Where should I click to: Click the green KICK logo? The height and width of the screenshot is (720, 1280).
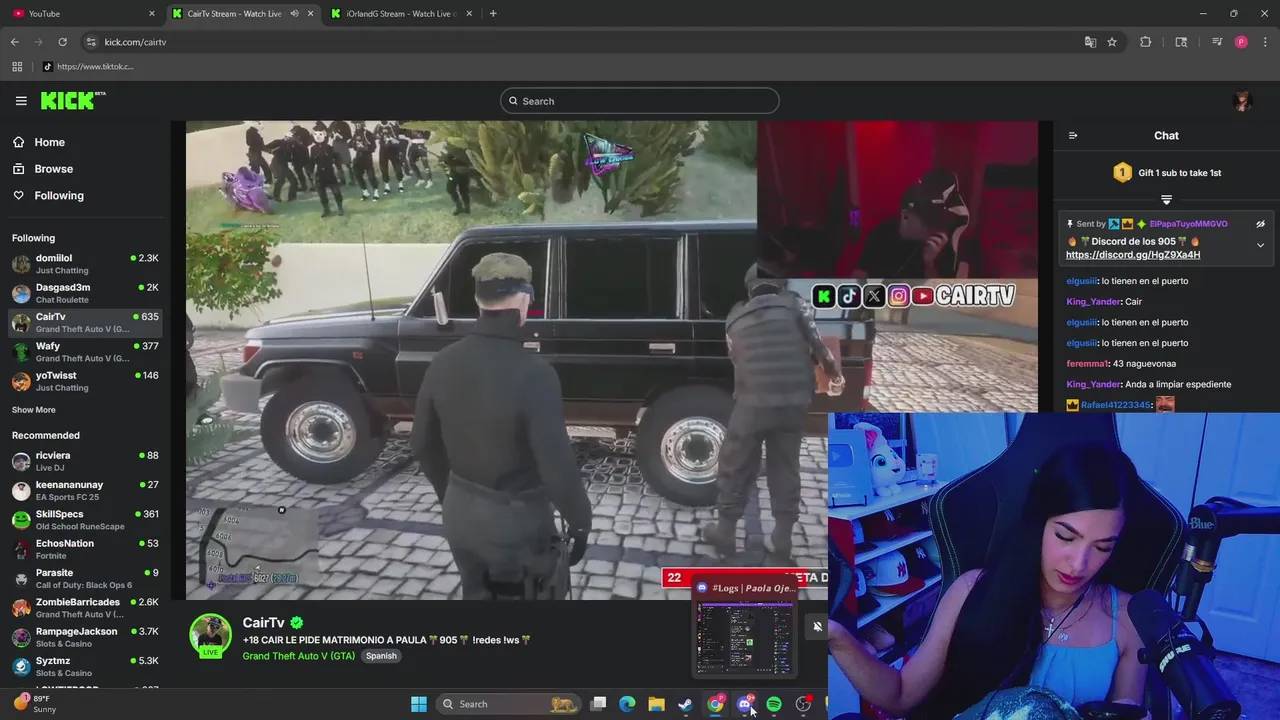[x=72, y=100]
